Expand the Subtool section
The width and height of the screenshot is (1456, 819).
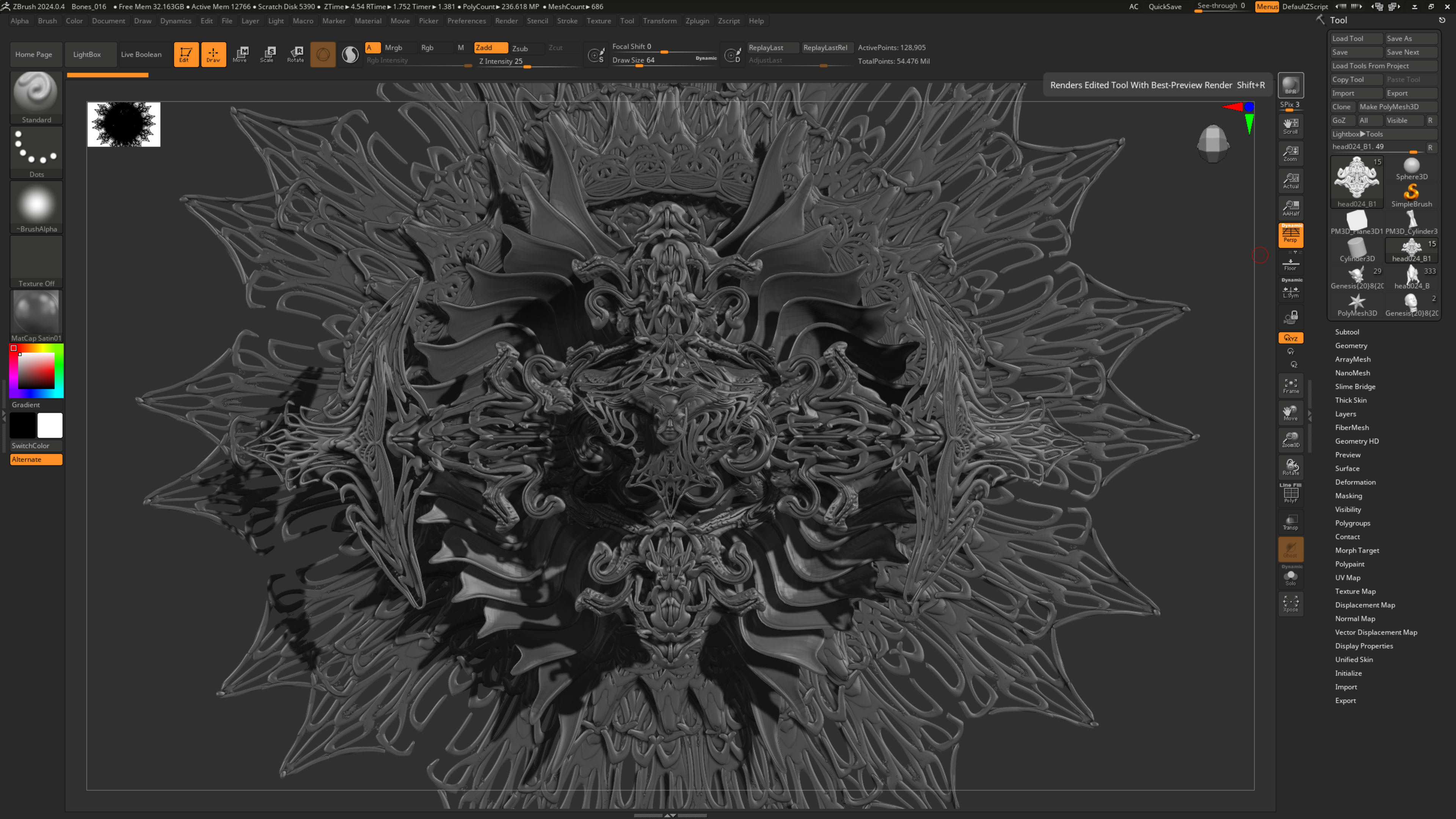pyautogui.click(x=1347, y=332)
